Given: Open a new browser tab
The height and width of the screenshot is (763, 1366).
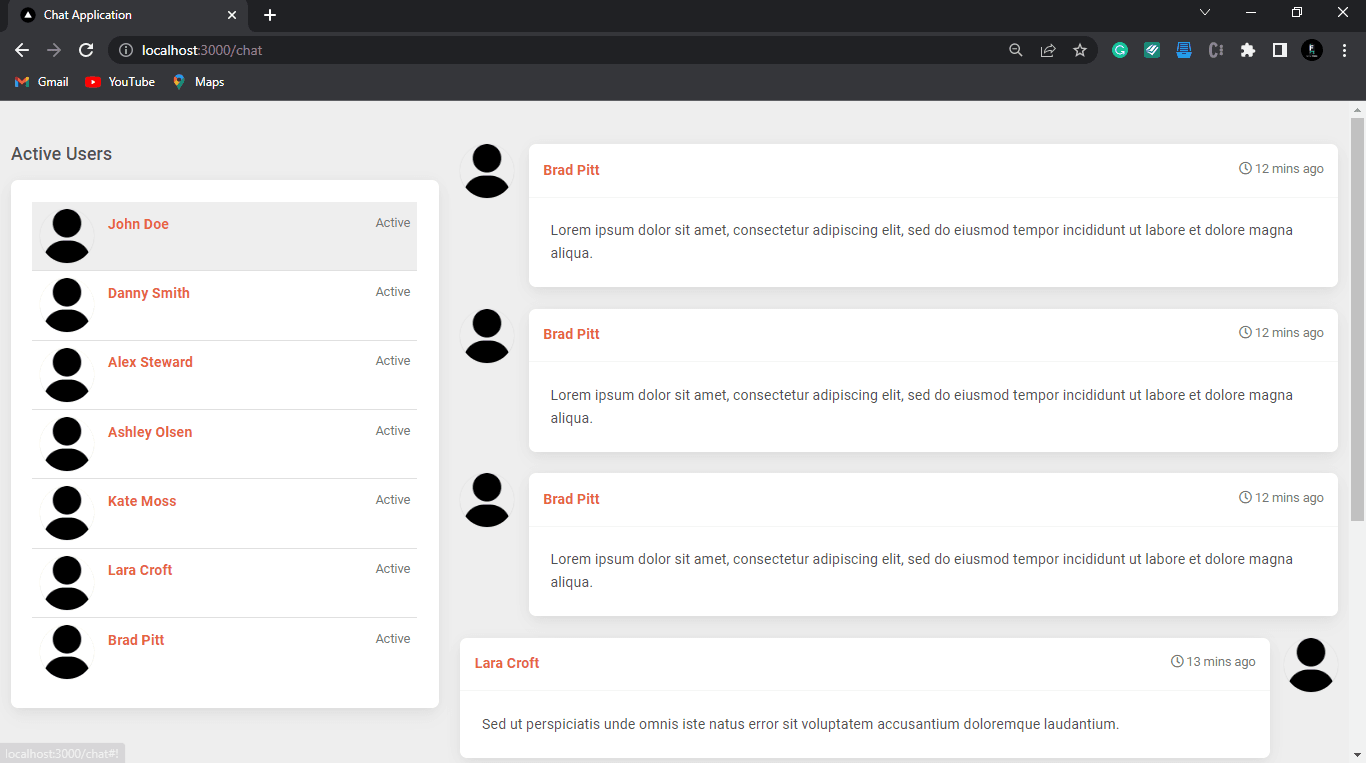Looking at the screenshot, I should click(270, 15).
